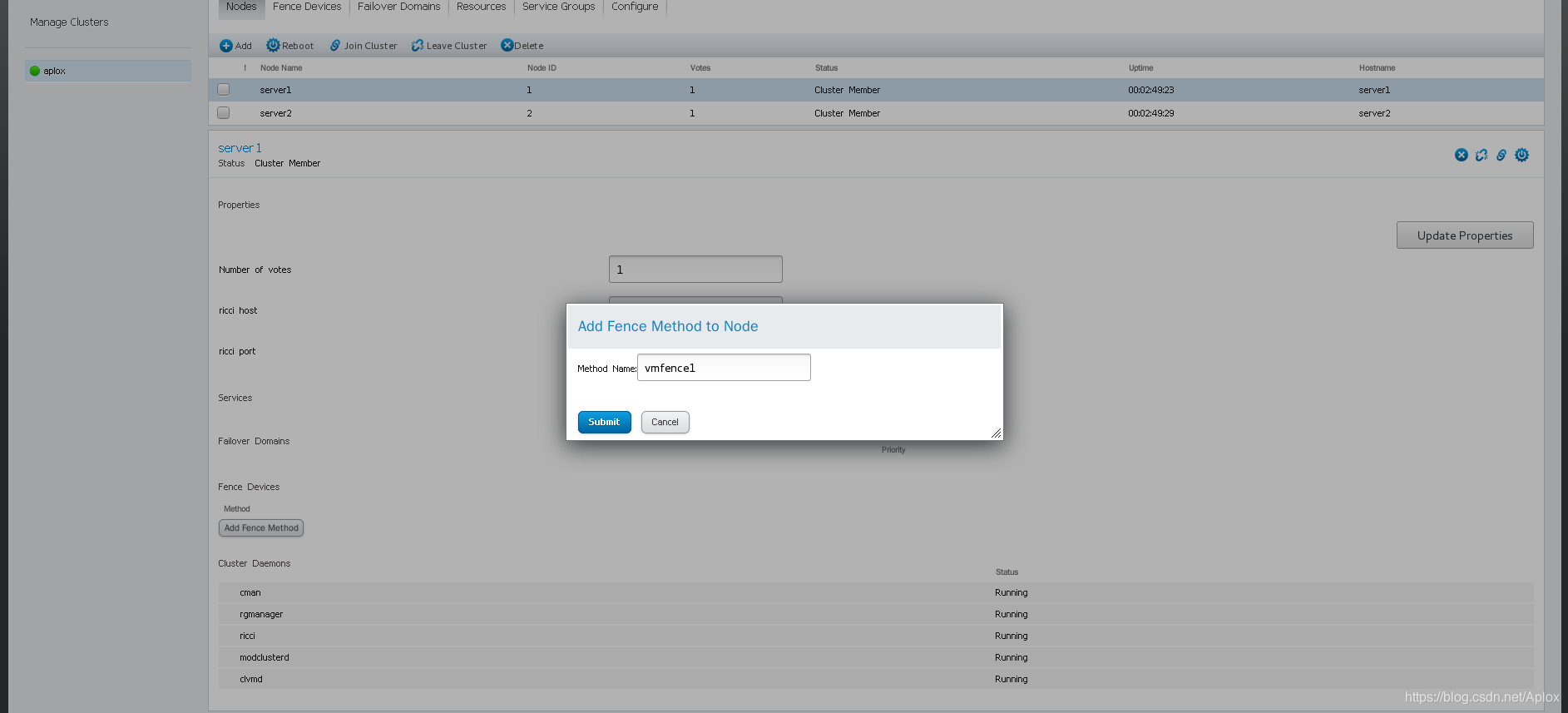This screenshot has height=713, width=1568.
Task: Open Manage Clusters link
Action: (69, 22)
